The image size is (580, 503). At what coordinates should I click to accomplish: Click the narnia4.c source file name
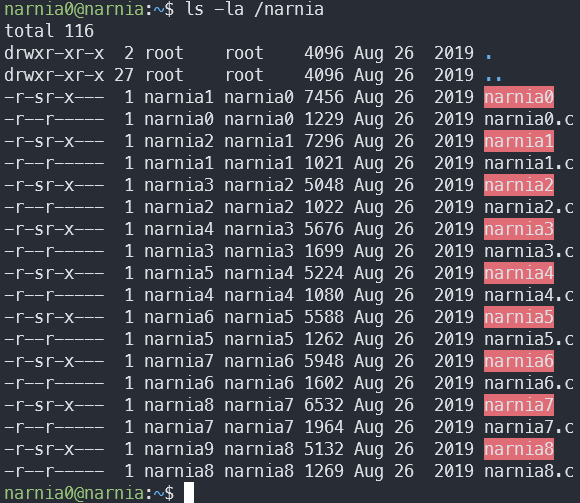point(529,295)
